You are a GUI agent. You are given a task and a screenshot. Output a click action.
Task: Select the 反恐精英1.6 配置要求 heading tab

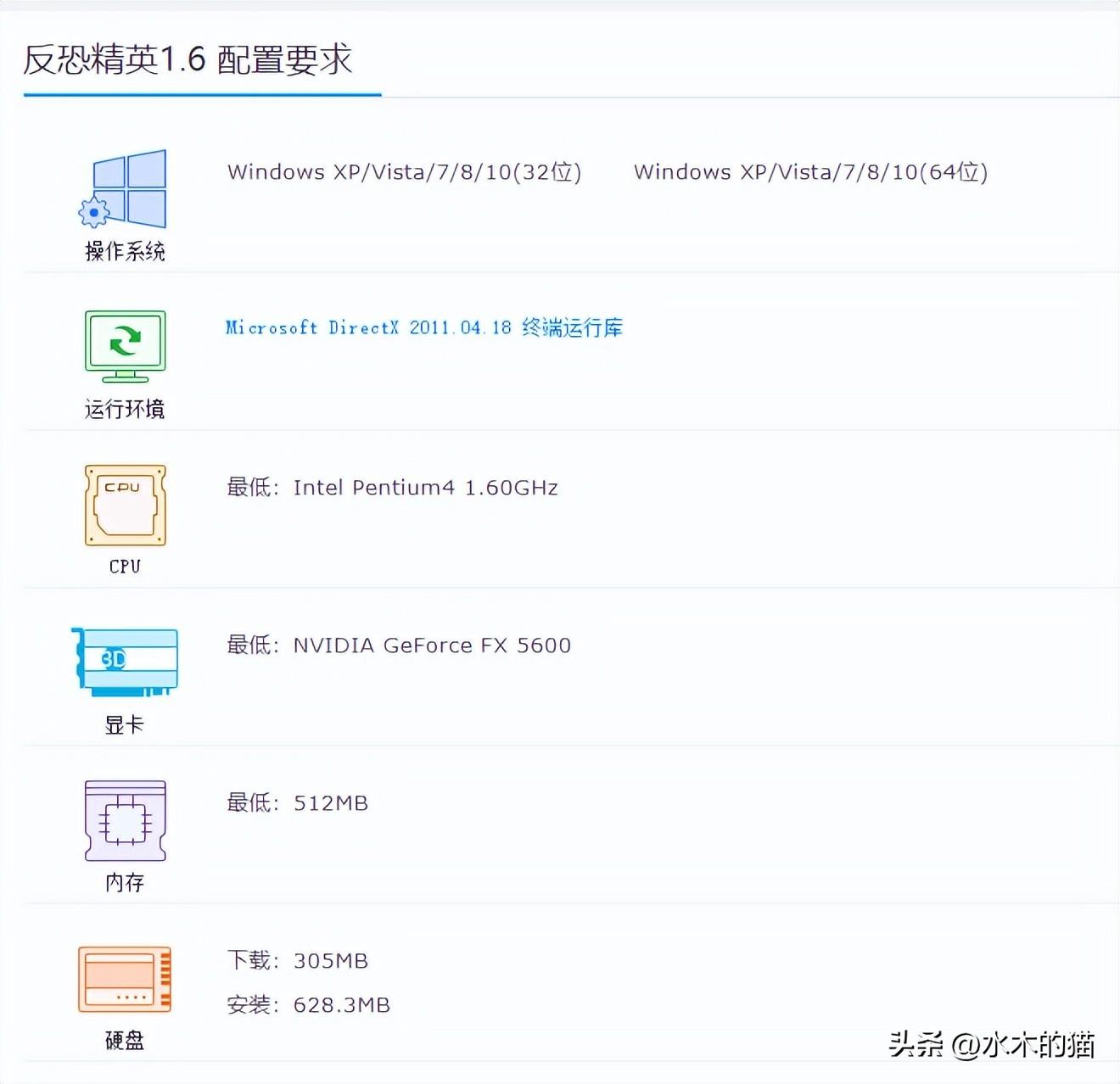pyautogui.click(x=188, y=60)
